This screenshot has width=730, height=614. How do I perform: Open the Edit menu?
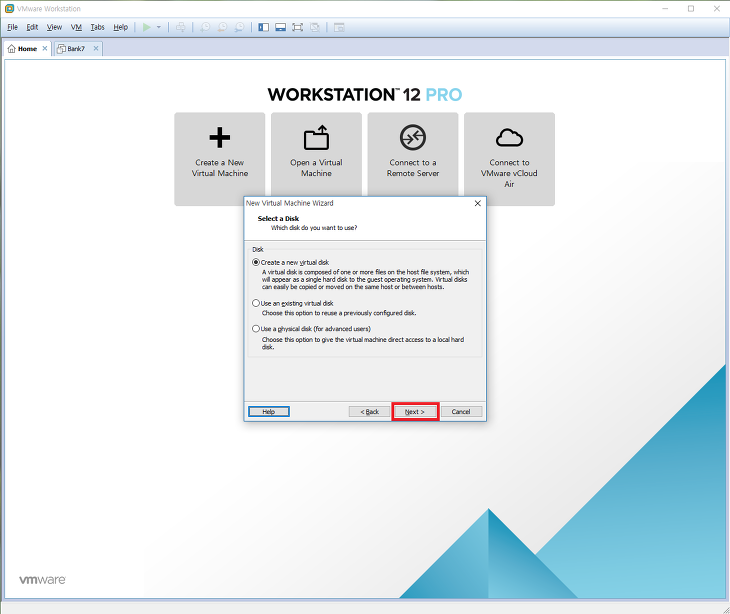(32, 27)
